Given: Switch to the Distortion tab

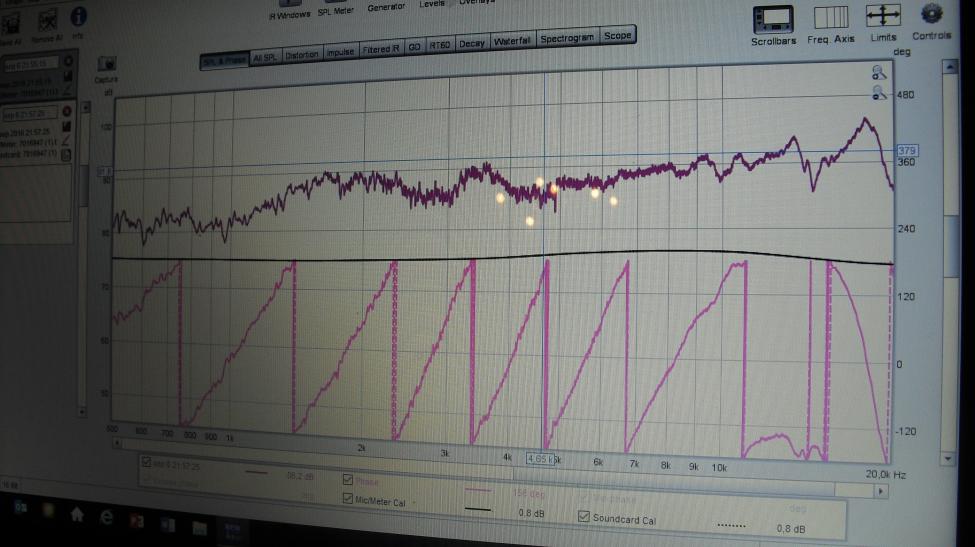Looking at the screenshot, I should pyautogui.click(x=302, y=55).
